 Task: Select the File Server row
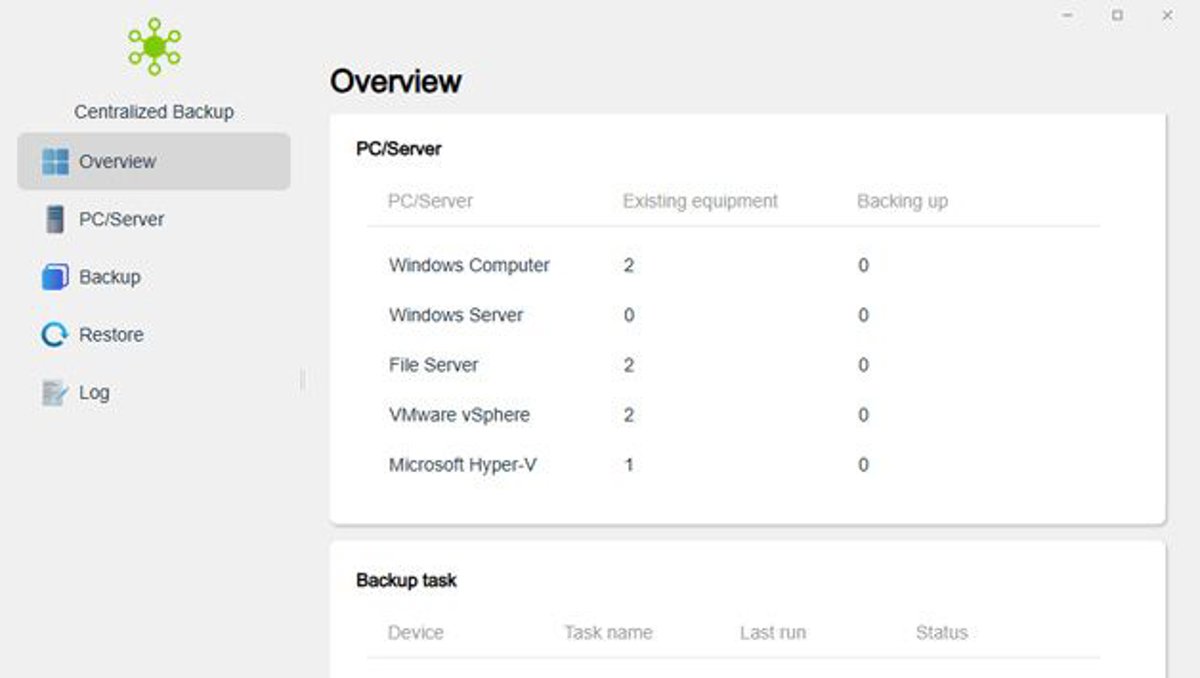pyautogui.click(x=433, y=366)
